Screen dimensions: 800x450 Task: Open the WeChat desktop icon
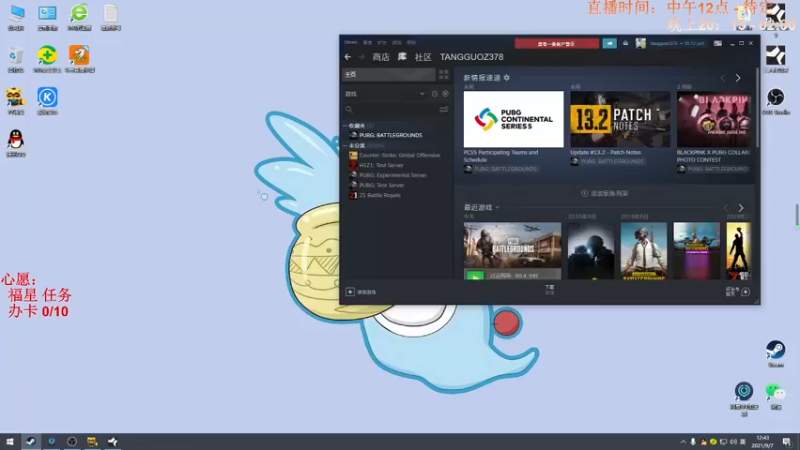[x=776, y=396]
